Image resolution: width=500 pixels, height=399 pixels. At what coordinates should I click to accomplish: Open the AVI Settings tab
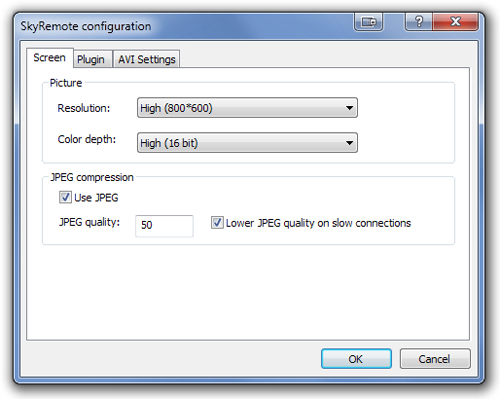[x=147, y=59]
